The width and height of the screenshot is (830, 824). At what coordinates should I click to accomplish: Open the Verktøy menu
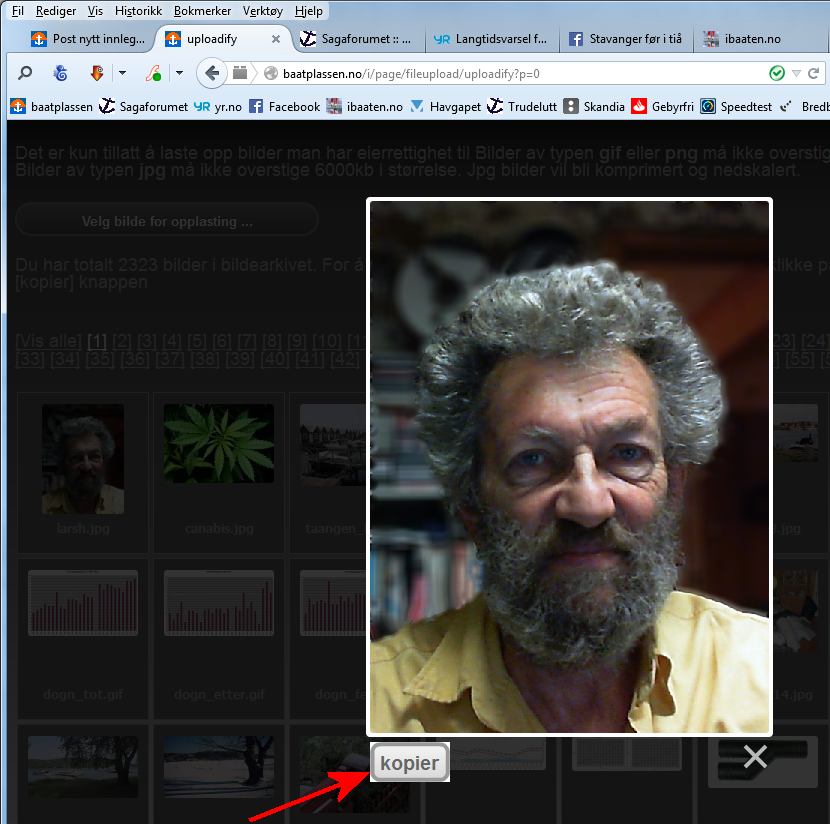[x=263, y=11]
